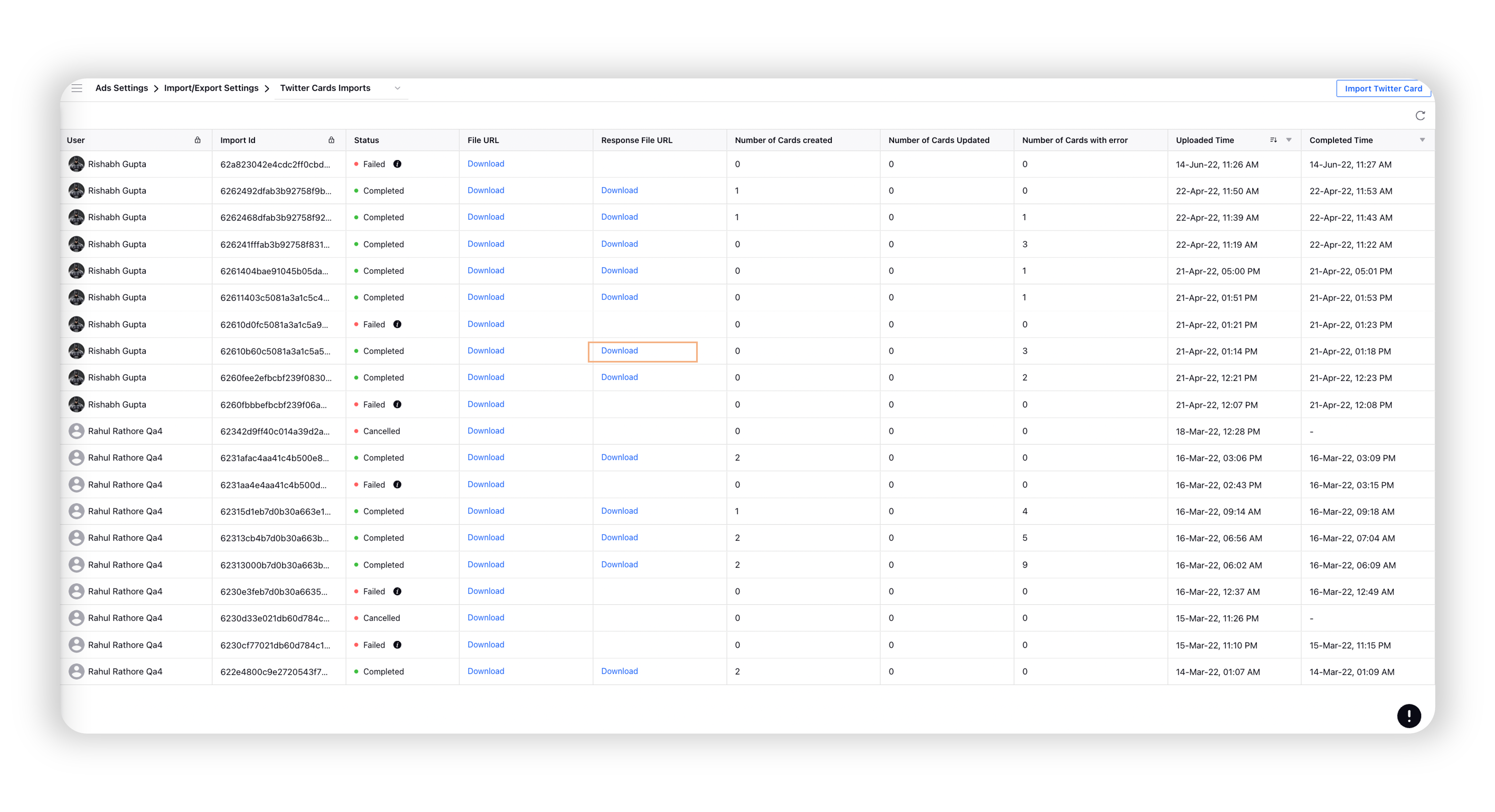Open the hamburger navigation menu

(x=76, y=88)
